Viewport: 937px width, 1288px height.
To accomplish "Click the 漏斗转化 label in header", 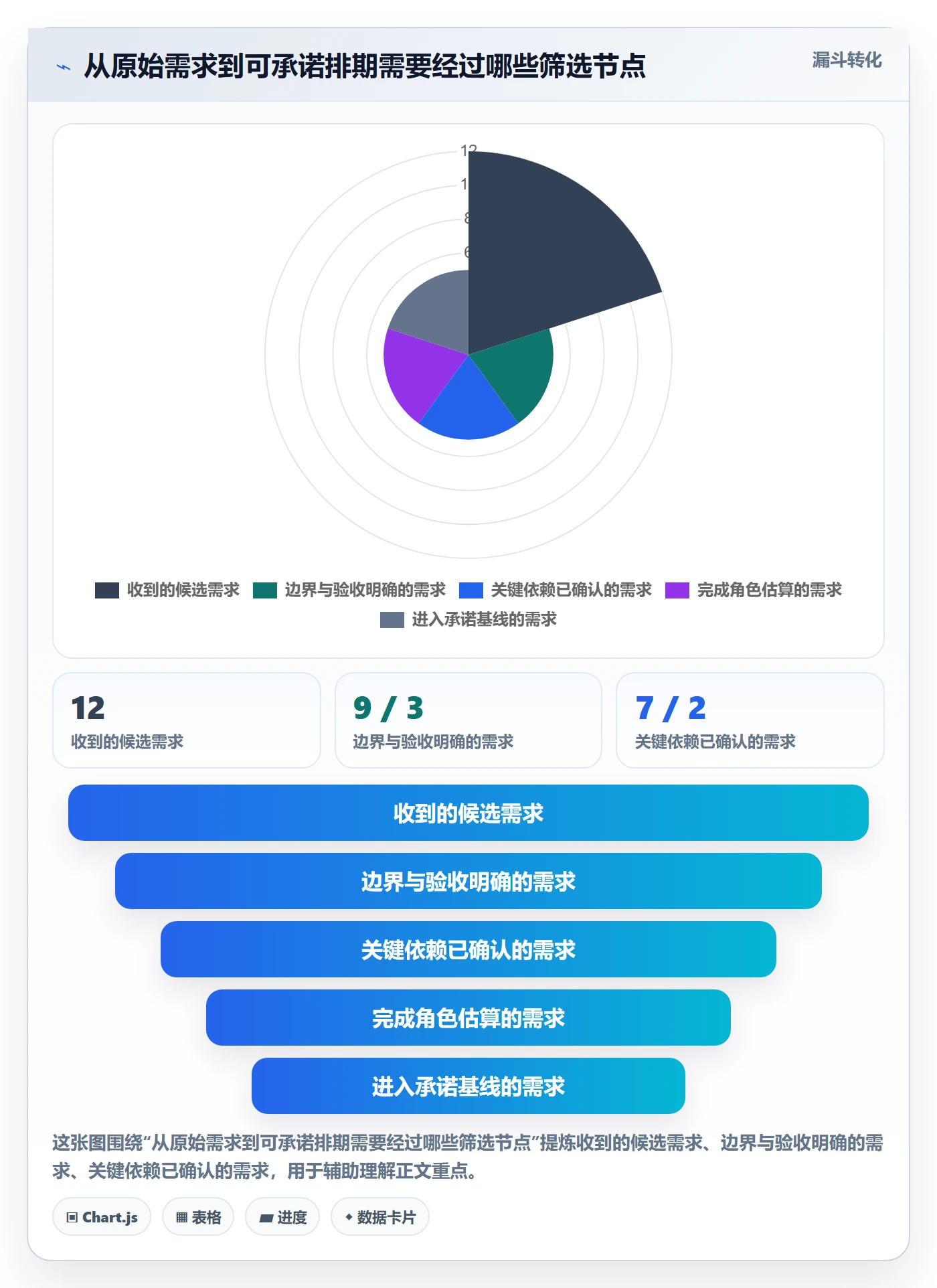I will tap(847, 60).
